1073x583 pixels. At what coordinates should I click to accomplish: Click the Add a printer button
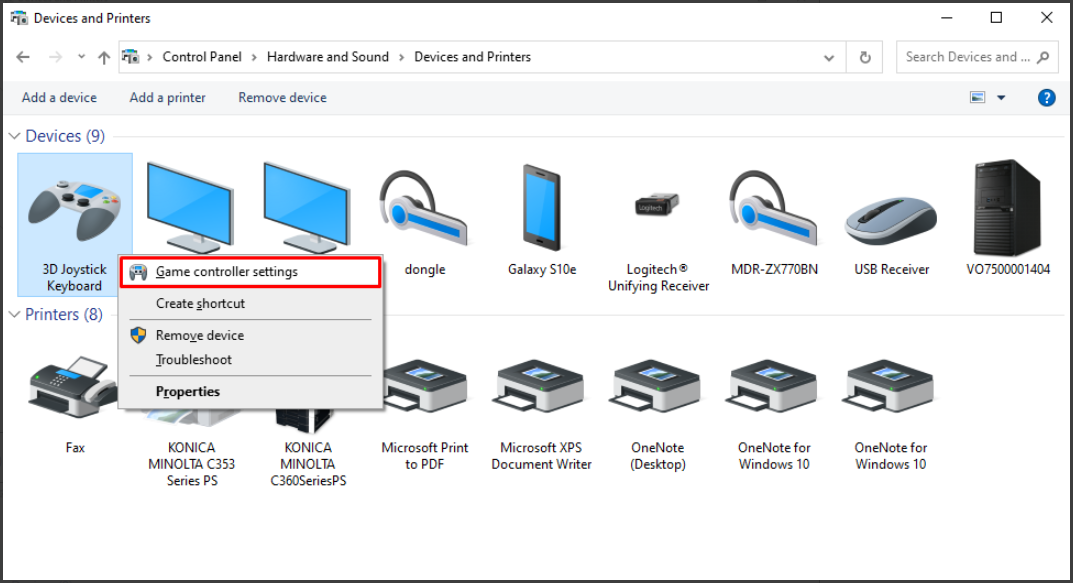tap(167, 98)
